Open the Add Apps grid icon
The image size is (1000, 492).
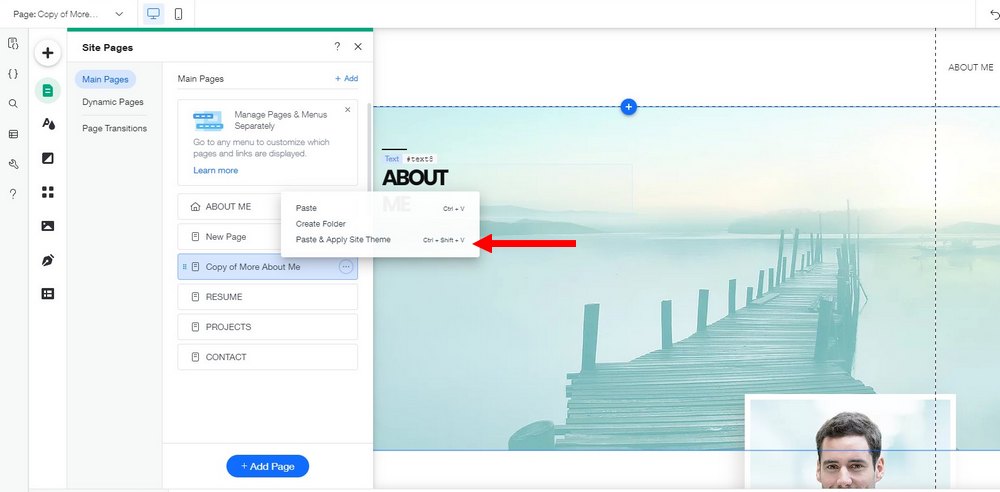[48, 192]
